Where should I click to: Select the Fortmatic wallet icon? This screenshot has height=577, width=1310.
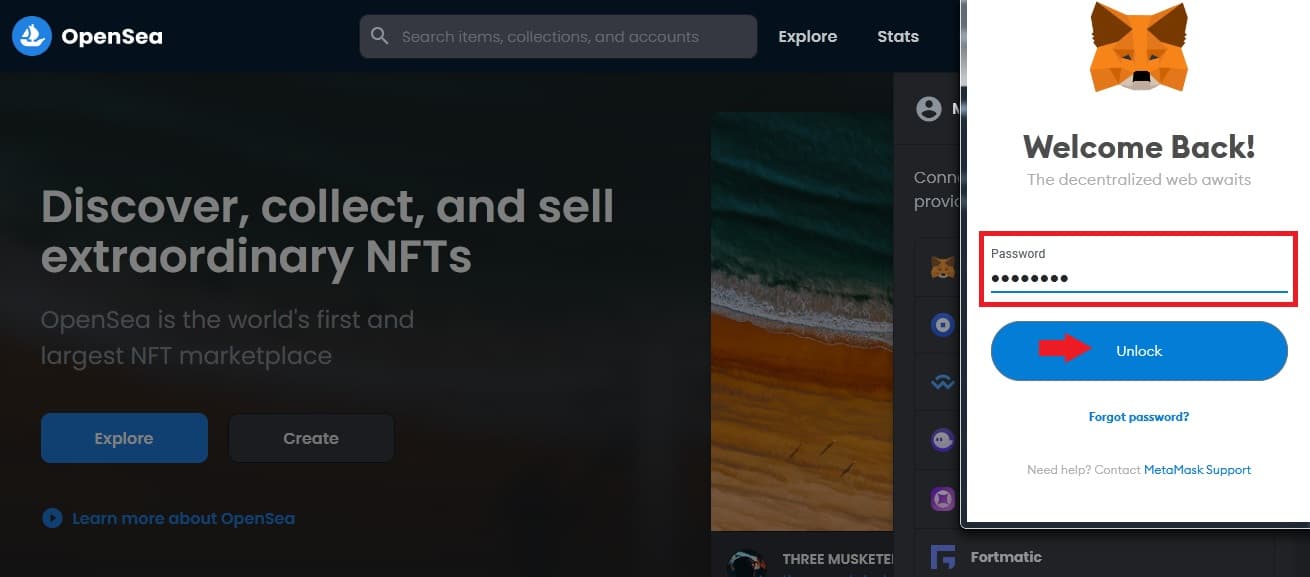(942, 557)
